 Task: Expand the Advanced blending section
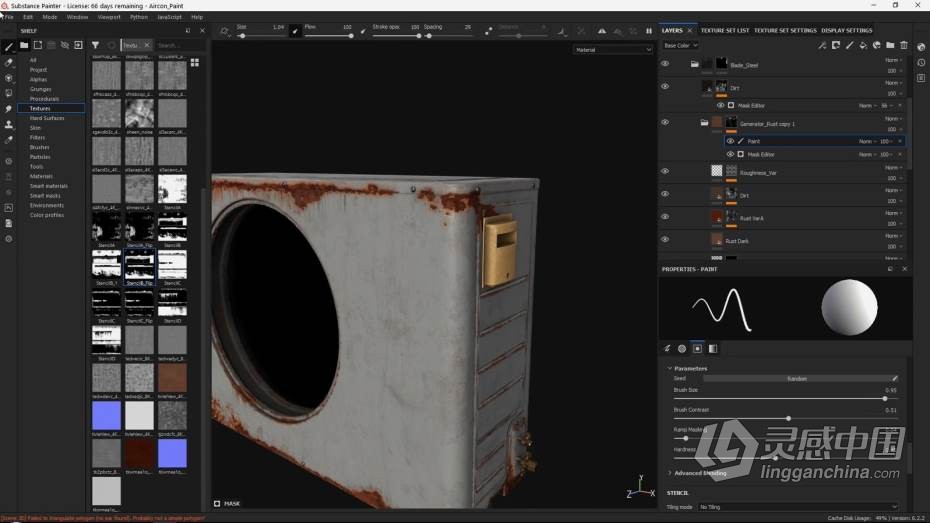pos(670,473)
